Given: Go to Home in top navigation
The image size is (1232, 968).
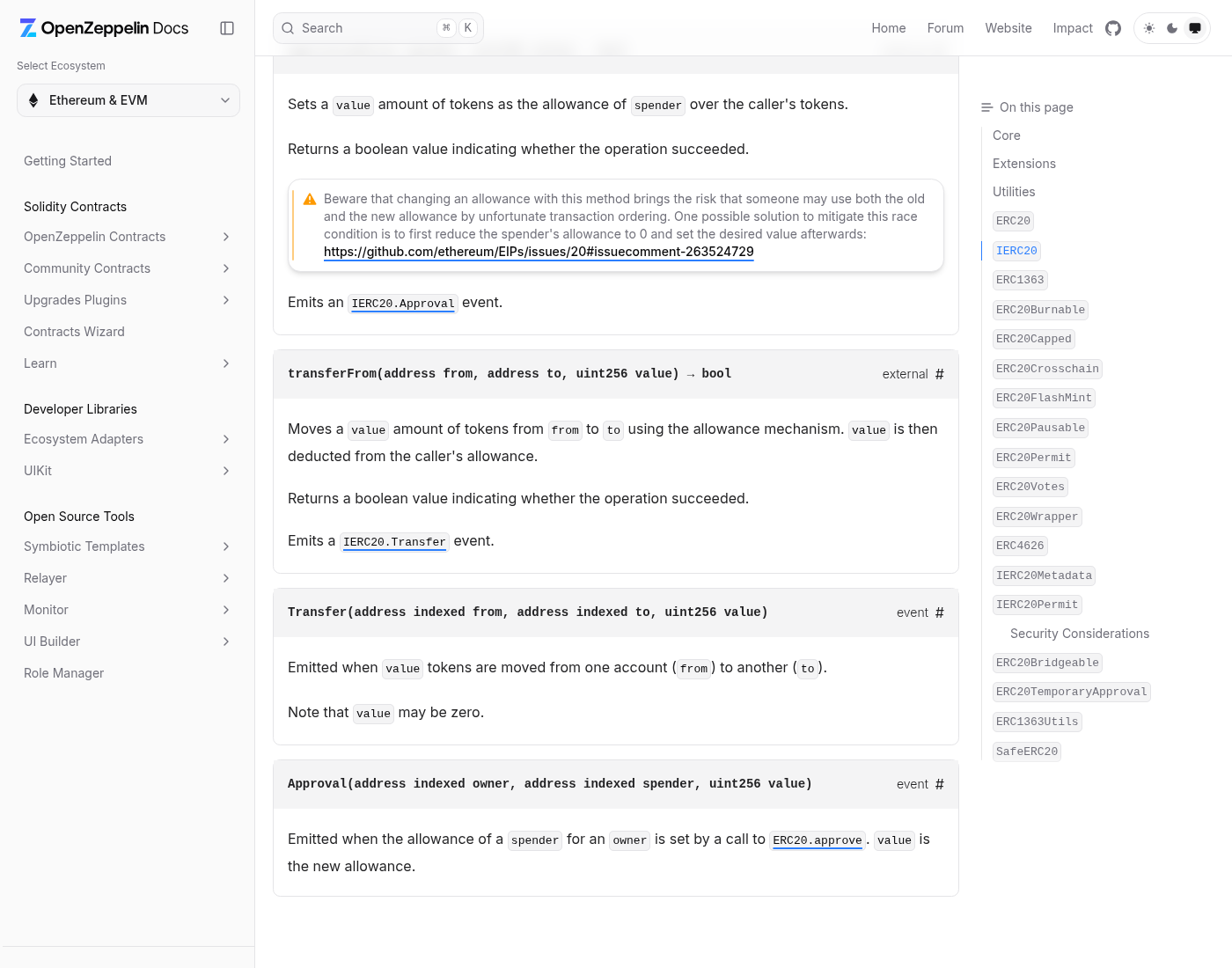Looking at the screenshot, I should [889, 28].
